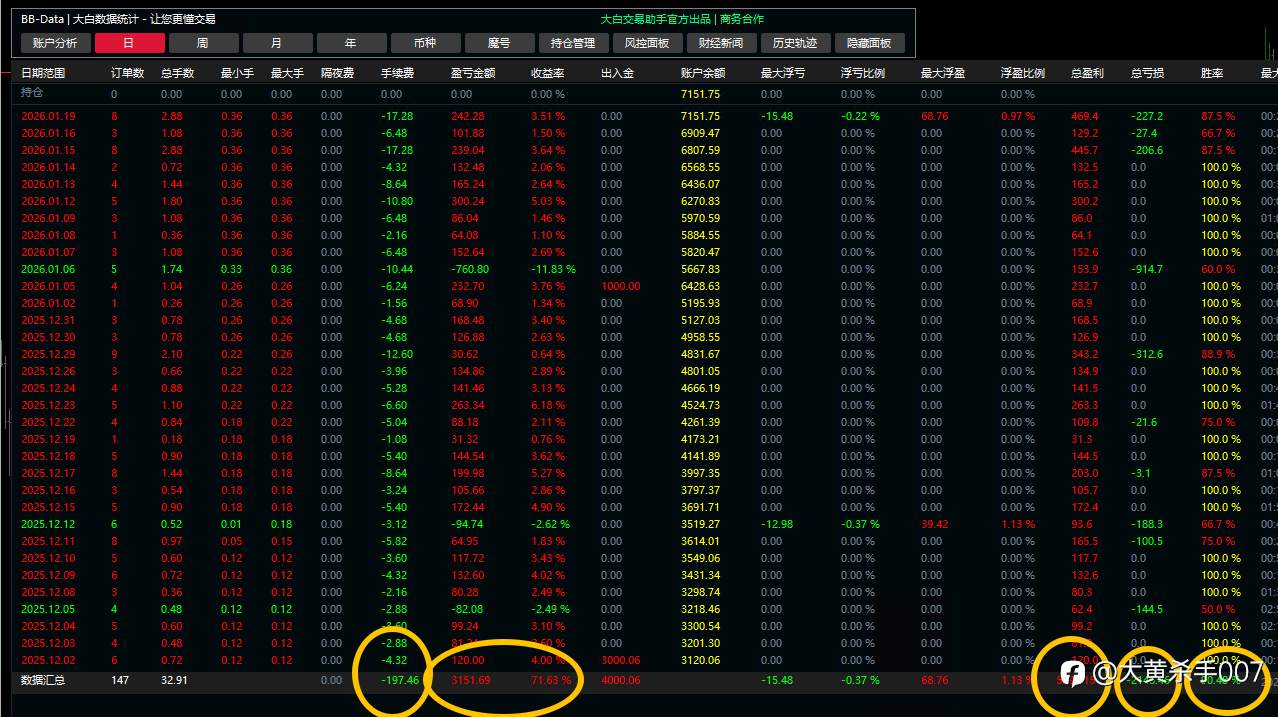Click the 1000.00 deposit cell

(620, 286)
